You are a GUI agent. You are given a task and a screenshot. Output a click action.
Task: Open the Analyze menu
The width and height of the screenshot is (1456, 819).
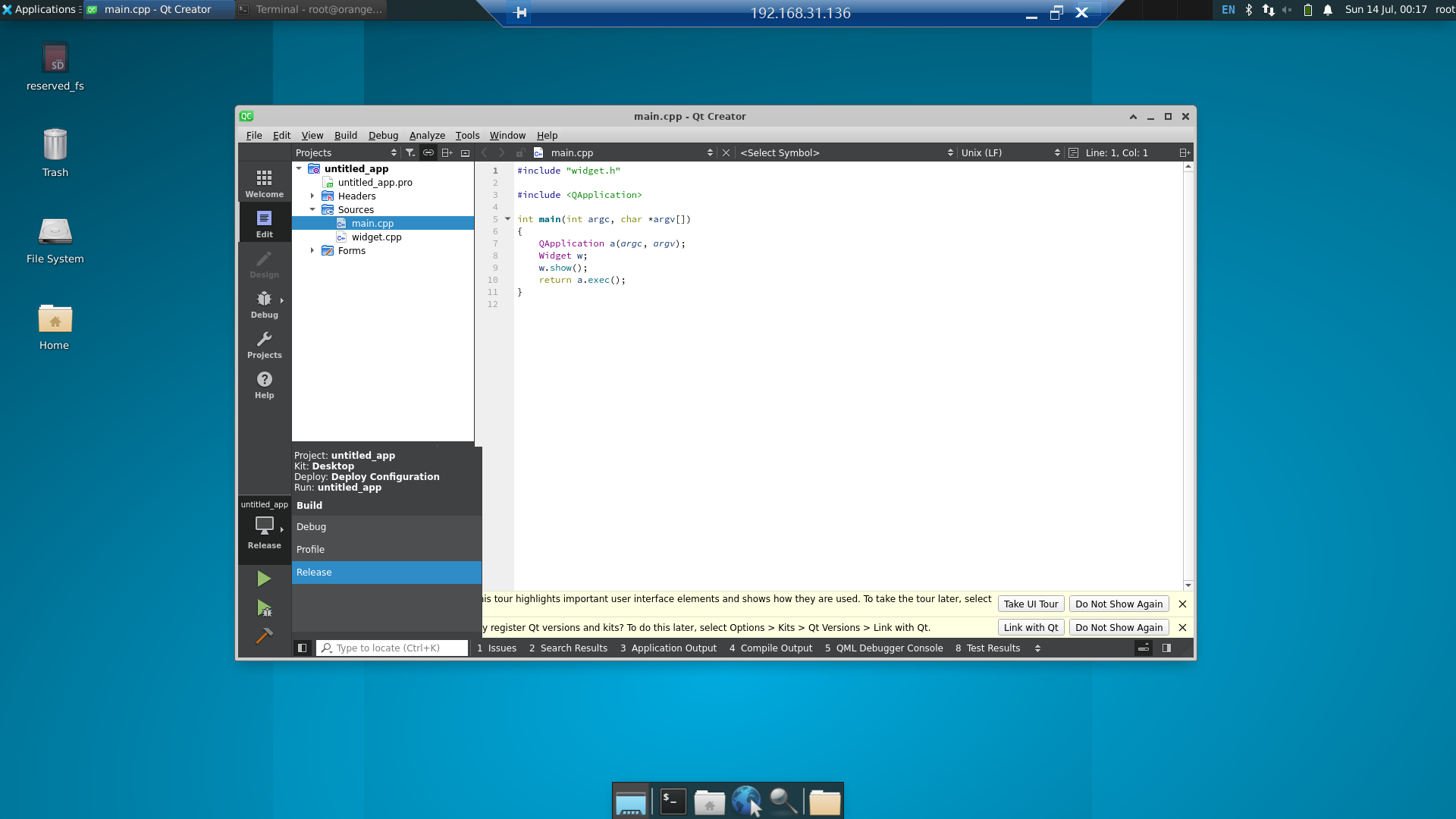[x=427, y=135]
